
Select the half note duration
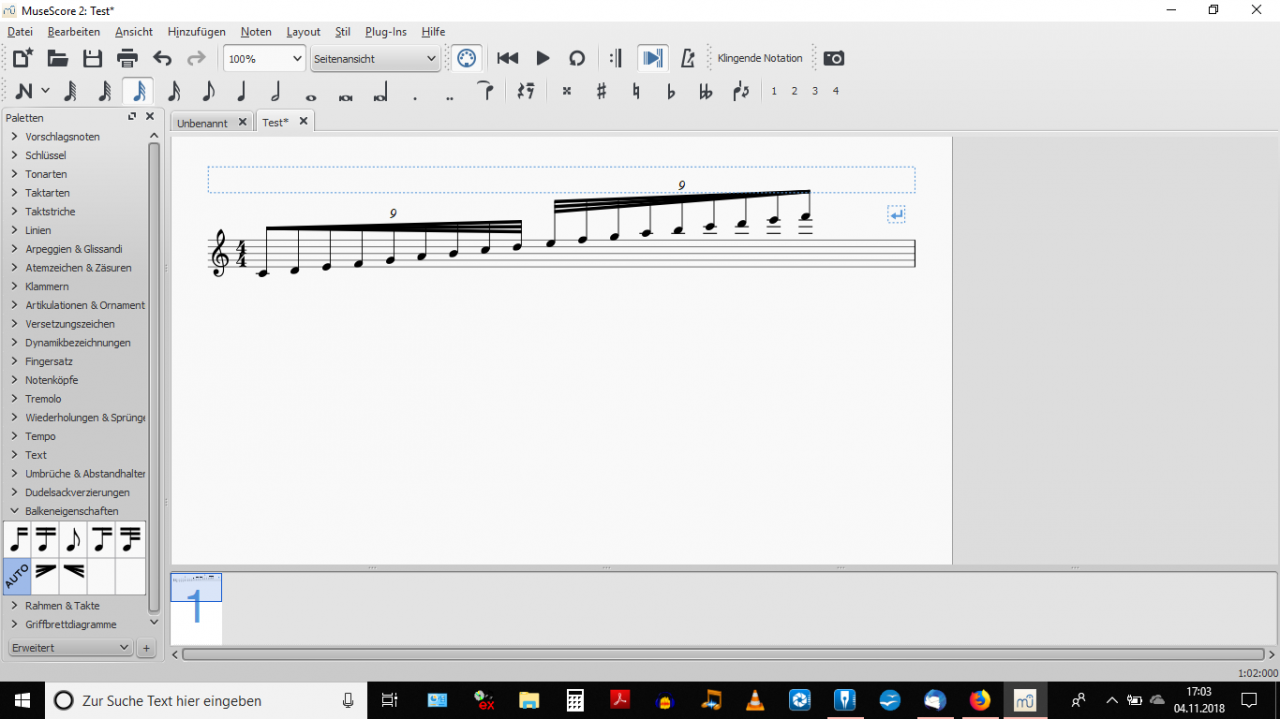[x=276, y=91]
